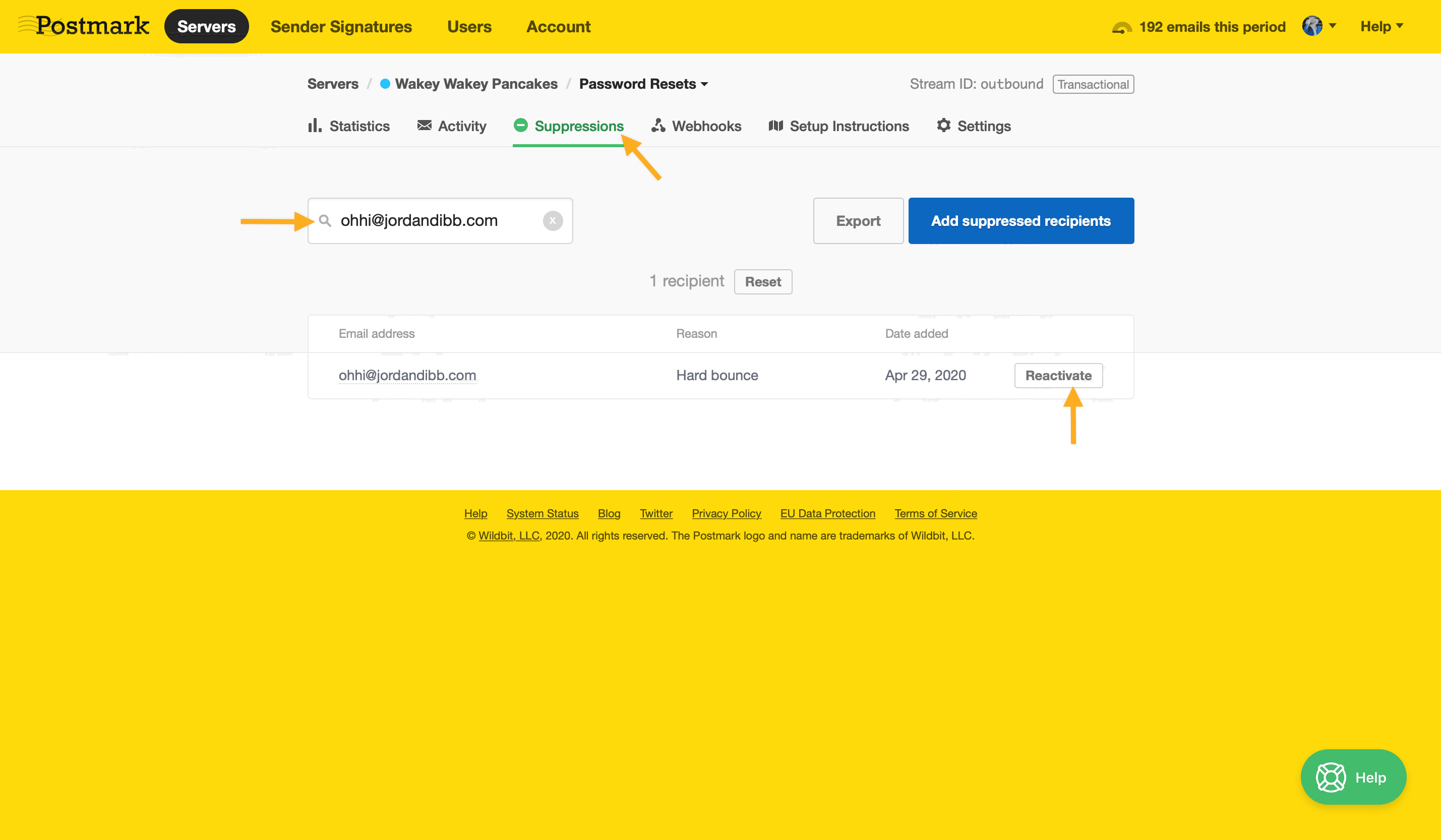Click the ohhi@jordandibb.com address link in table
This screenshot has height=840, width=1441.
click(407, 375)
